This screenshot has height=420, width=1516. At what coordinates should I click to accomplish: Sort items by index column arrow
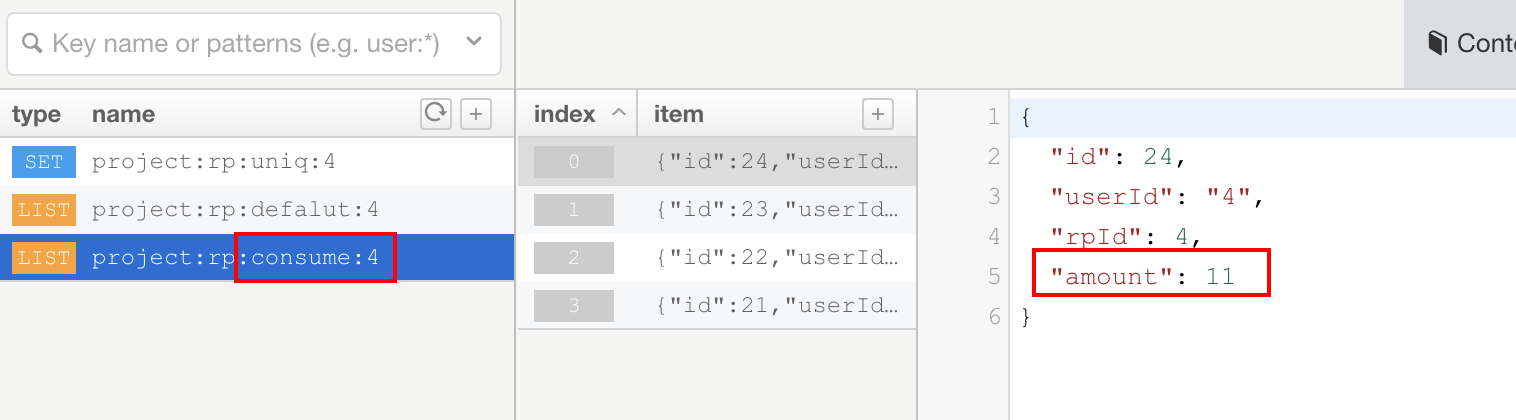tap(619, 114)
